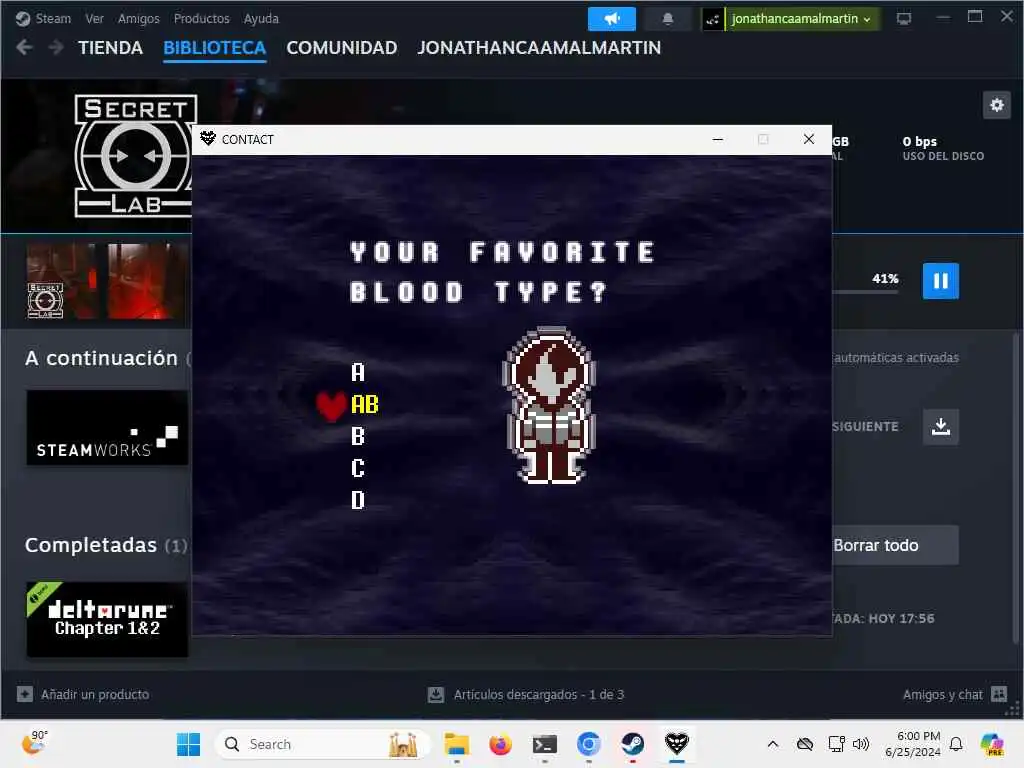
Task: Select blood type B option
Action: click(358, 436)
